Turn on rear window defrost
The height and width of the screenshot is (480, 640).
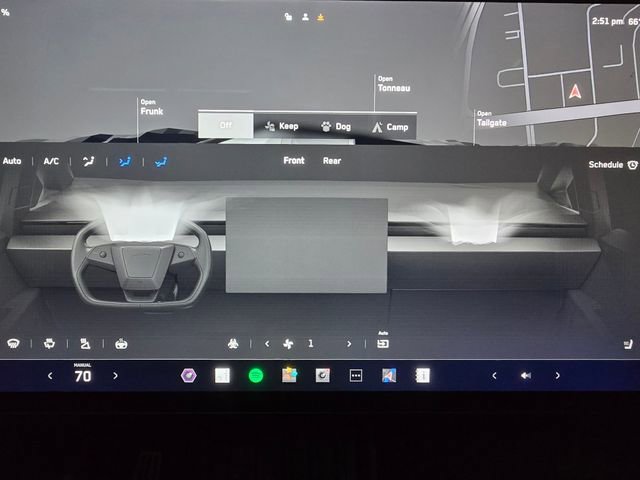point(49,344)
